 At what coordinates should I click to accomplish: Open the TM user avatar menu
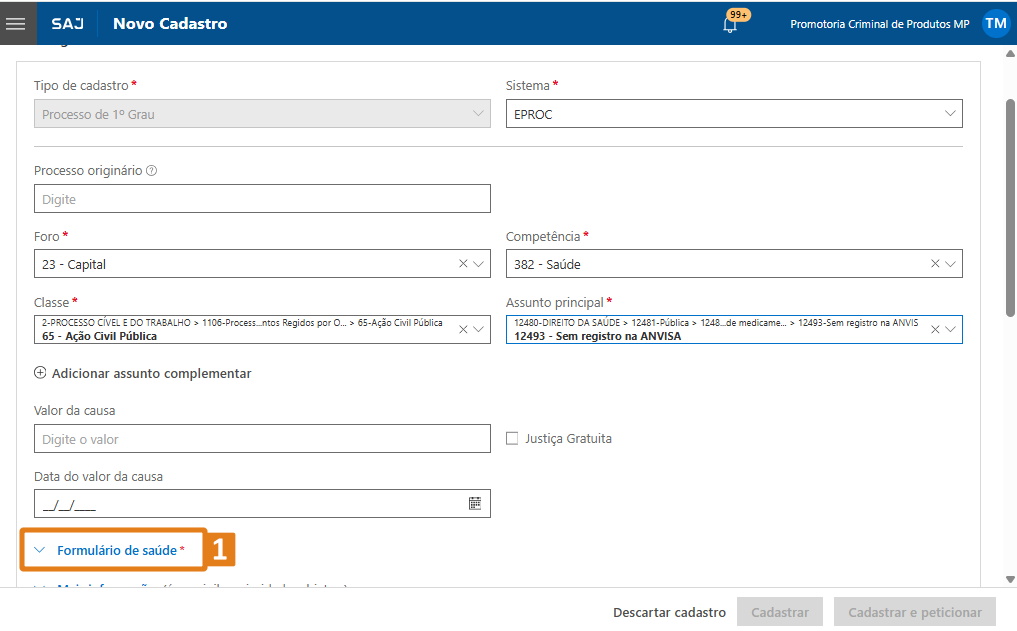coord(996,23)
